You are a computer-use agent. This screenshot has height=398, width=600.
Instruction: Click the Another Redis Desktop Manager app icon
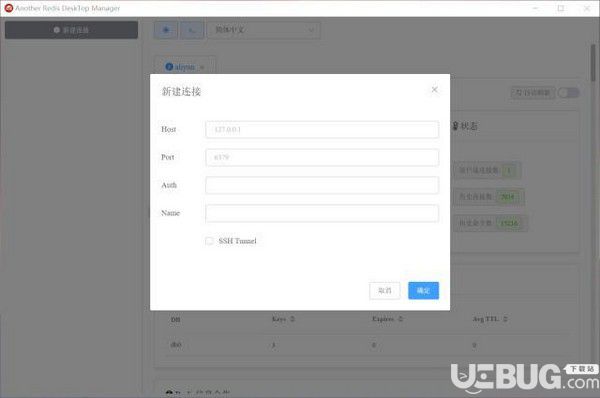[x=8, y=8]
